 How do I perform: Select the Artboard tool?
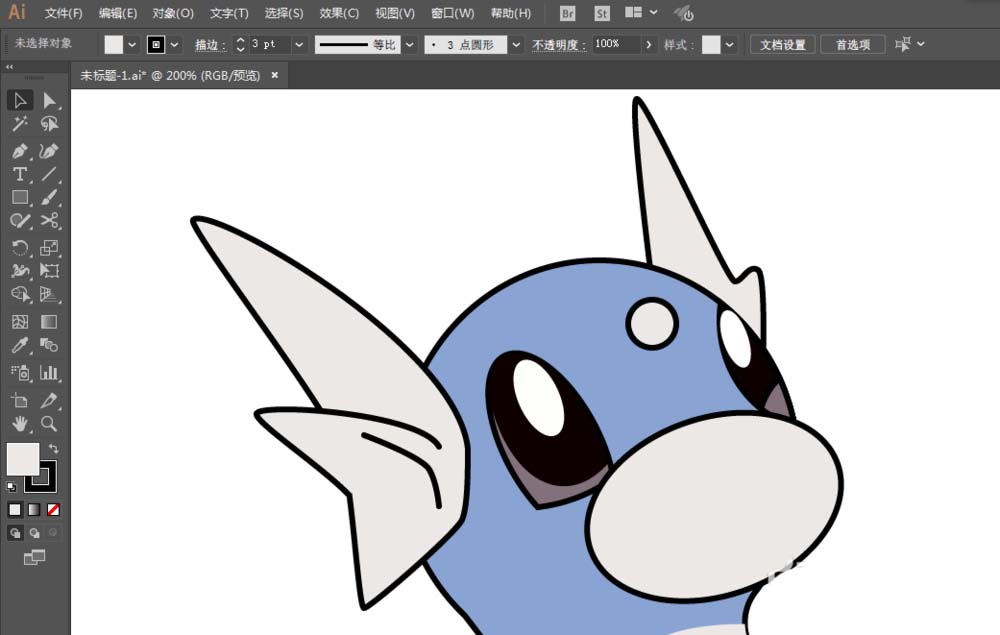(20, 400)
